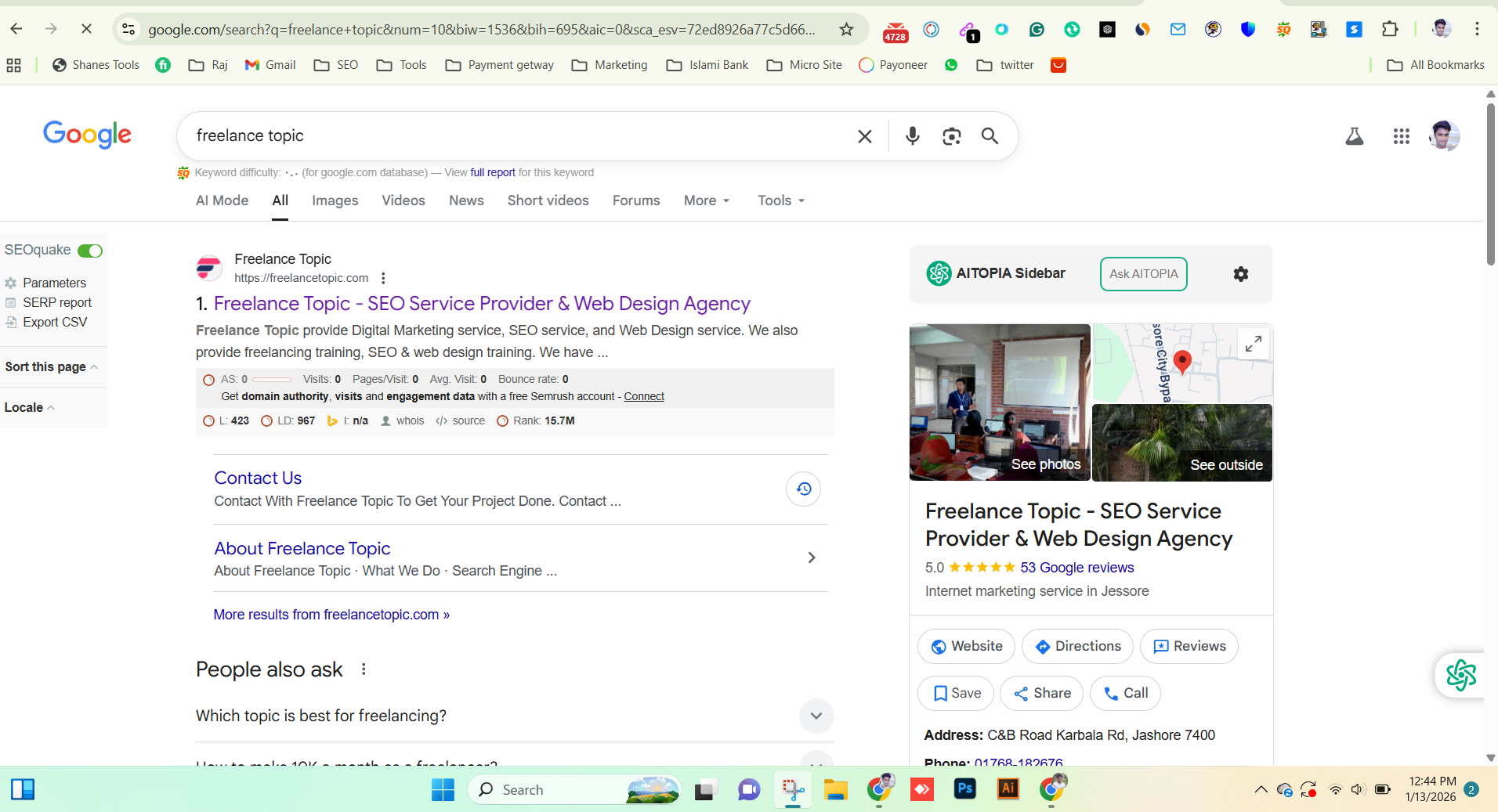The image size is (1498, 812).
Task: Click the Ask AITOPIA button
Action: (1143, 274)
